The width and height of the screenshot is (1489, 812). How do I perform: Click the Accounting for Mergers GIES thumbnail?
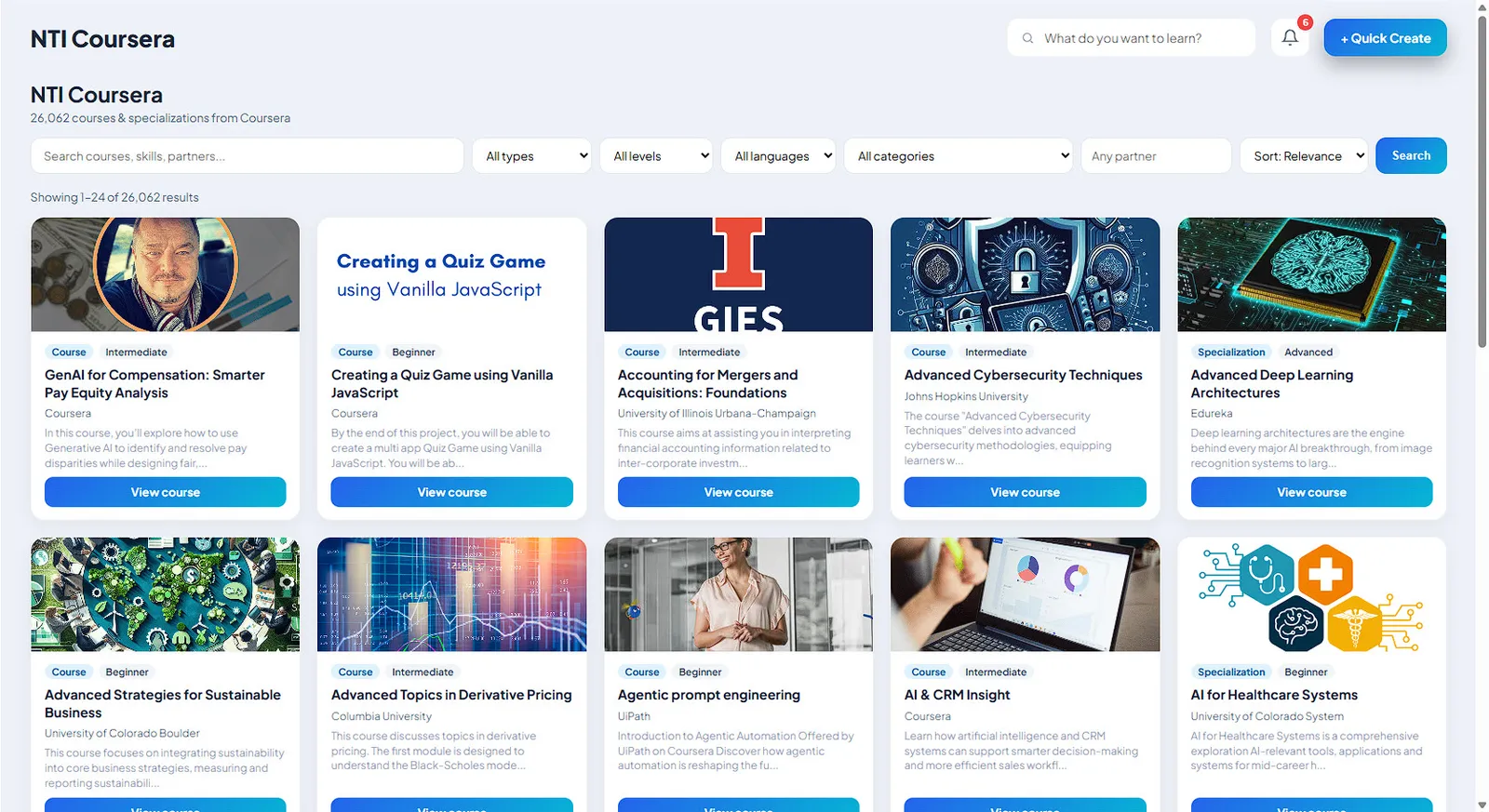click(x=739, y=274)
